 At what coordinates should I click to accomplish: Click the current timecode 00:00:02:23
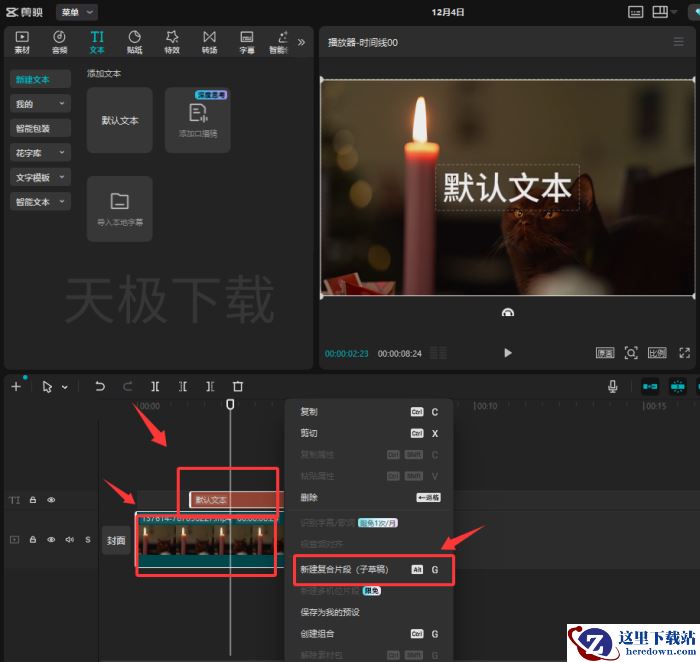(346, 354)
